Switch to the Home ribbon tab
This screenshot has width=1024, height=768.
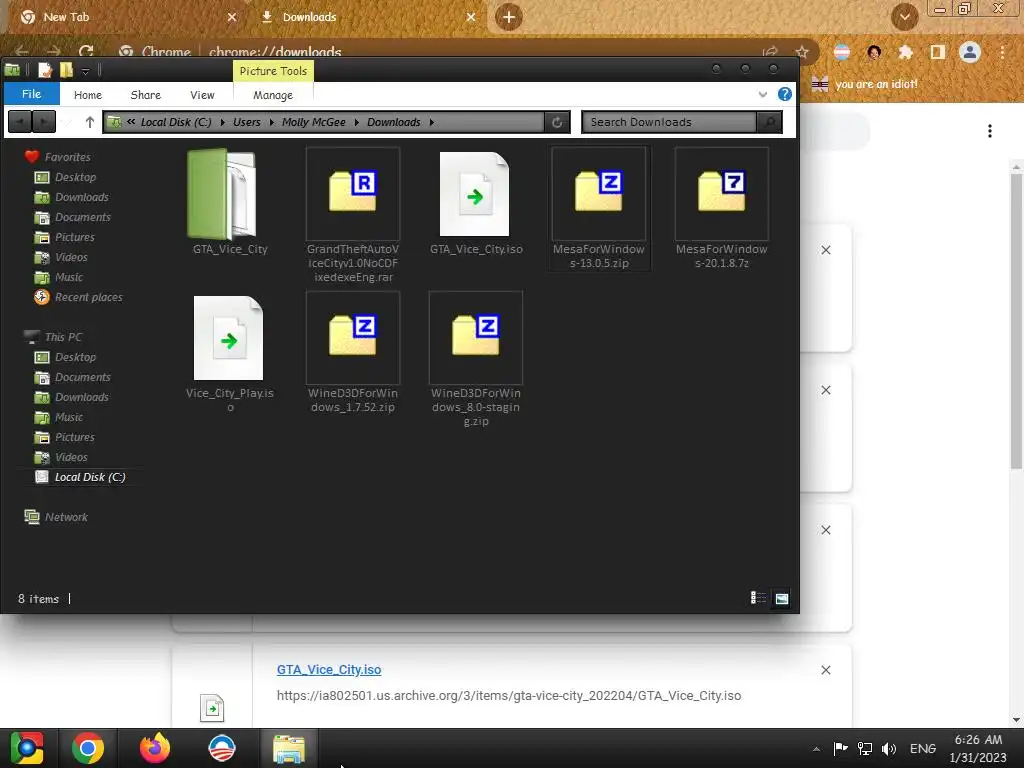88,95
